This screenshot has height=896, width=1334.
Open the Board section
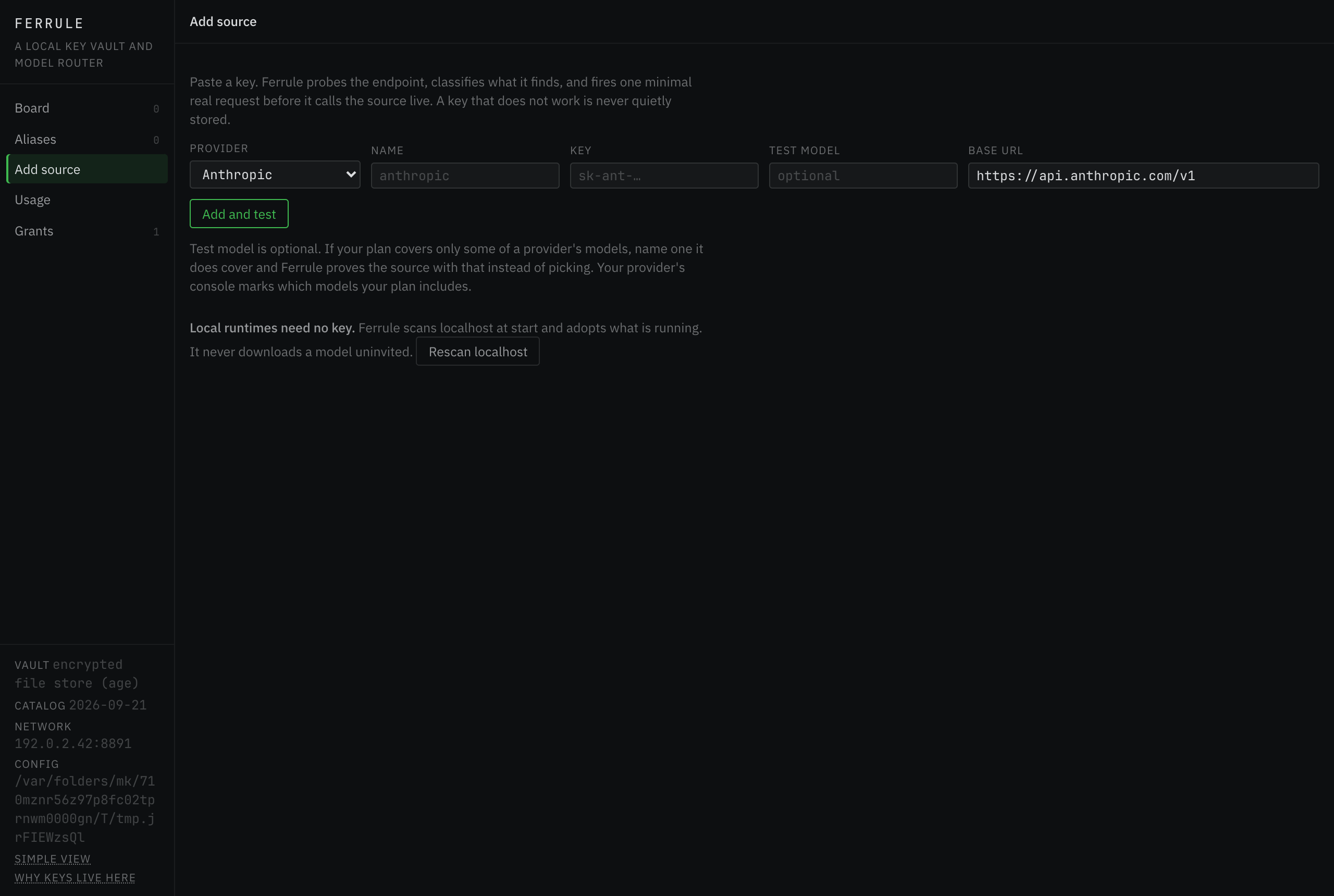[87, 108]
